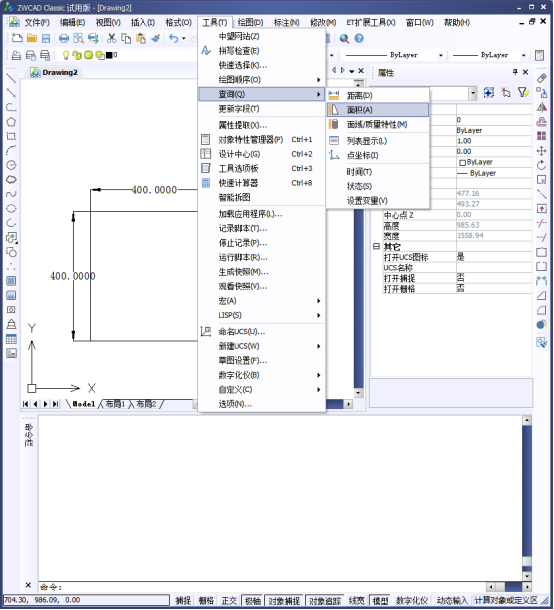554x610 pixels.
Task: Click the 数字化仪 status bar button
Action: [x=412, y=601]
